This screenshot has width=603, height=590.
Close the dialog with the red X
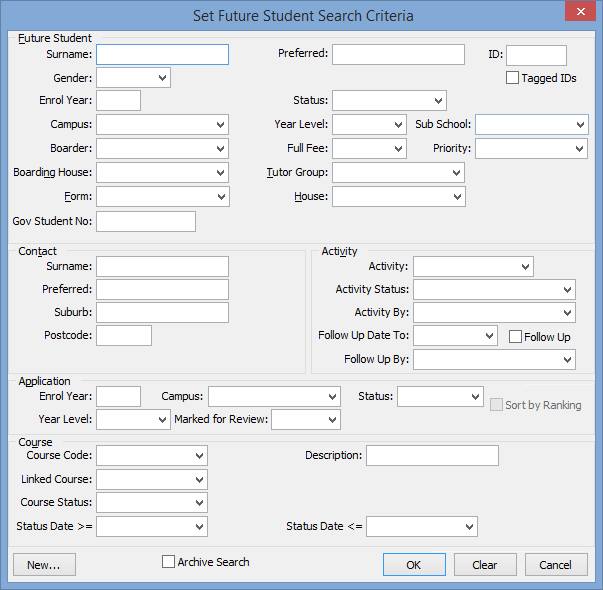point(580,11)
